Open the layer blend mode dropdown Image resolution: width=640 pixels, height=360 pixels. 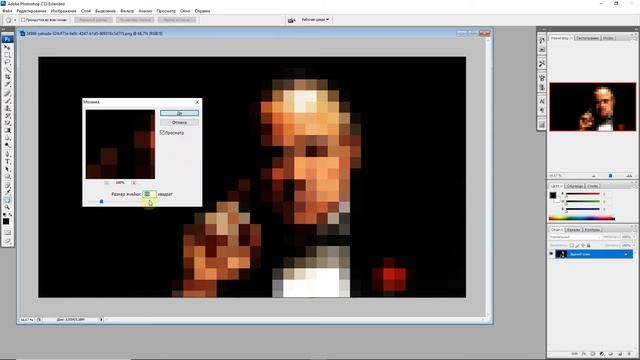pyautogui.click(x=575, y=237)
